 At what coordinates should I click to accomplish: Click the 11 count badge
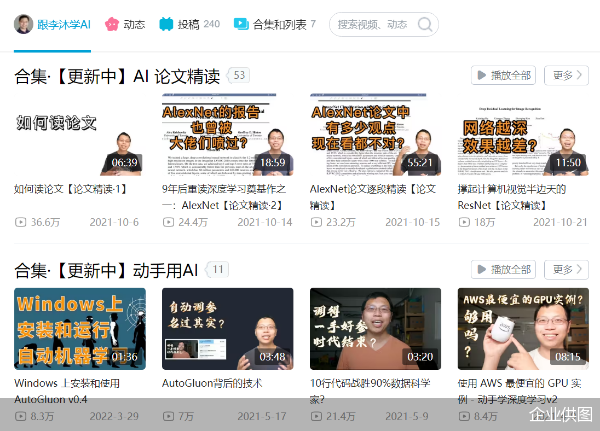[218, 269]
